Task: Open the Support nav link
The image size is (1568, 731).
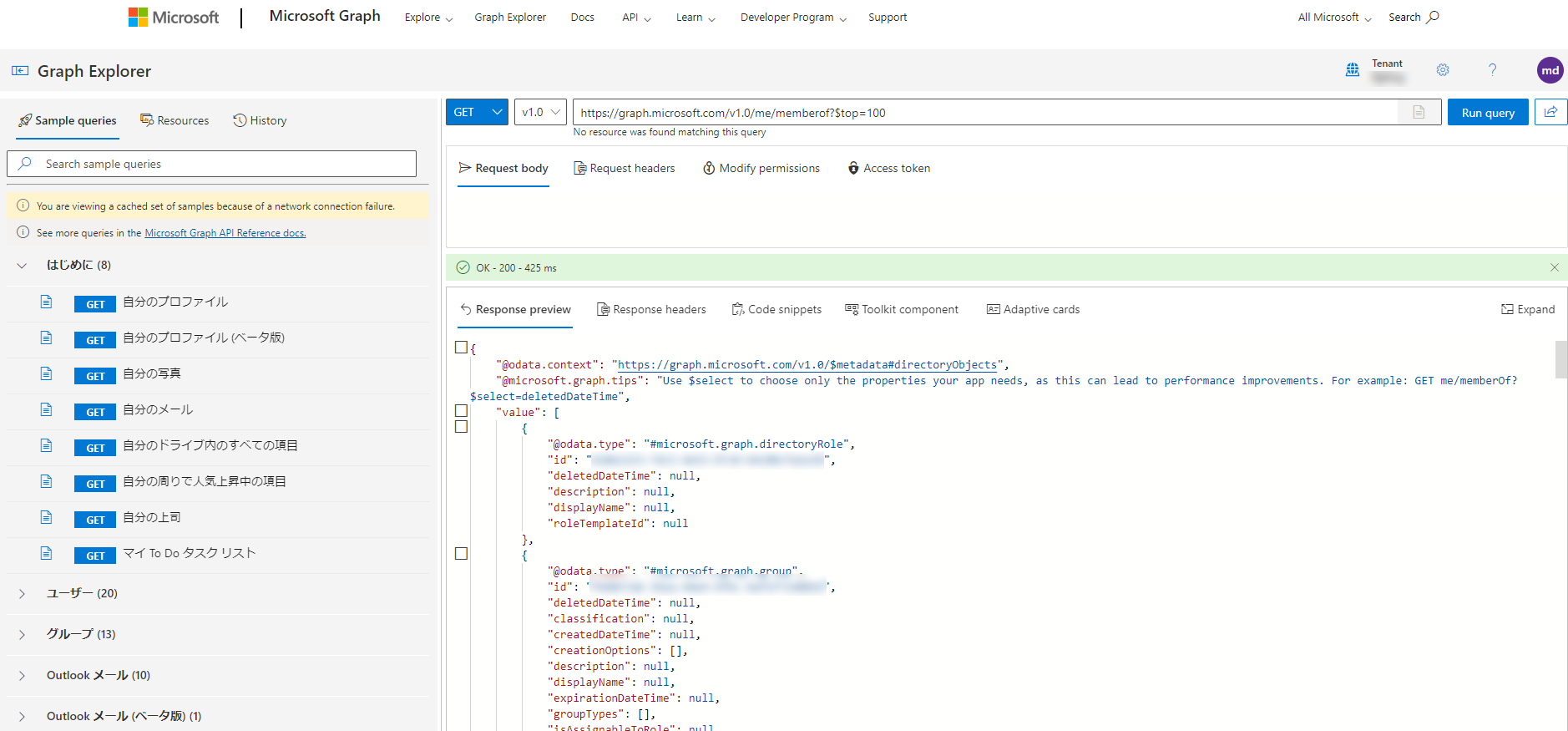Action: coord(888,18)
